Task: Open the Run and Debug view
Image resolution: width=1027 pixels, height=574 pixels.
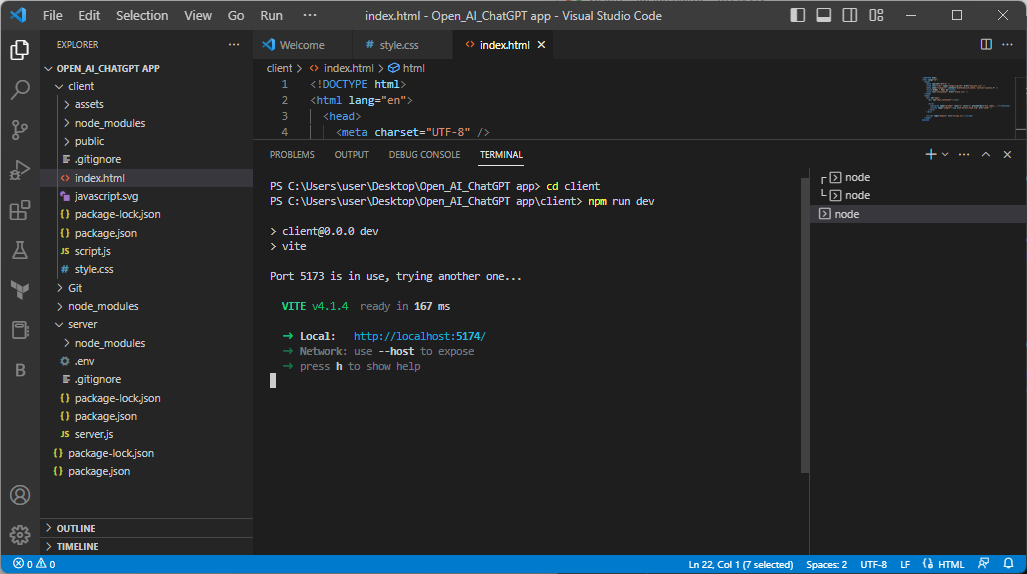Action: coord(20,170)
